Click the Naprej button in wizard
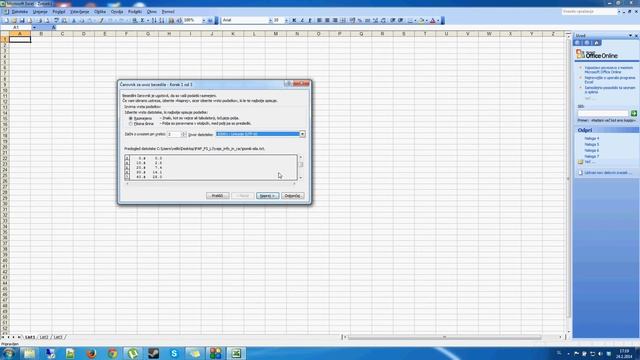The height and width of the screenshot is (360, 640). coord(268,196)
